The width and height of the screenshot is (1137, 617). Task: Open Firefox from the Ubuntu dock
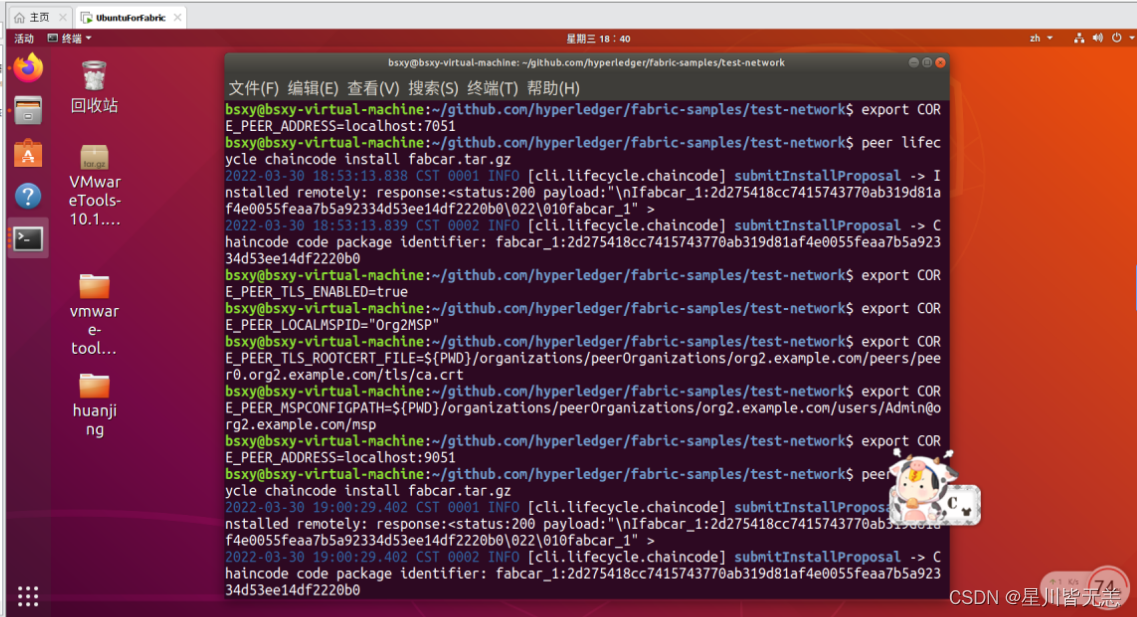click(28, 68)
